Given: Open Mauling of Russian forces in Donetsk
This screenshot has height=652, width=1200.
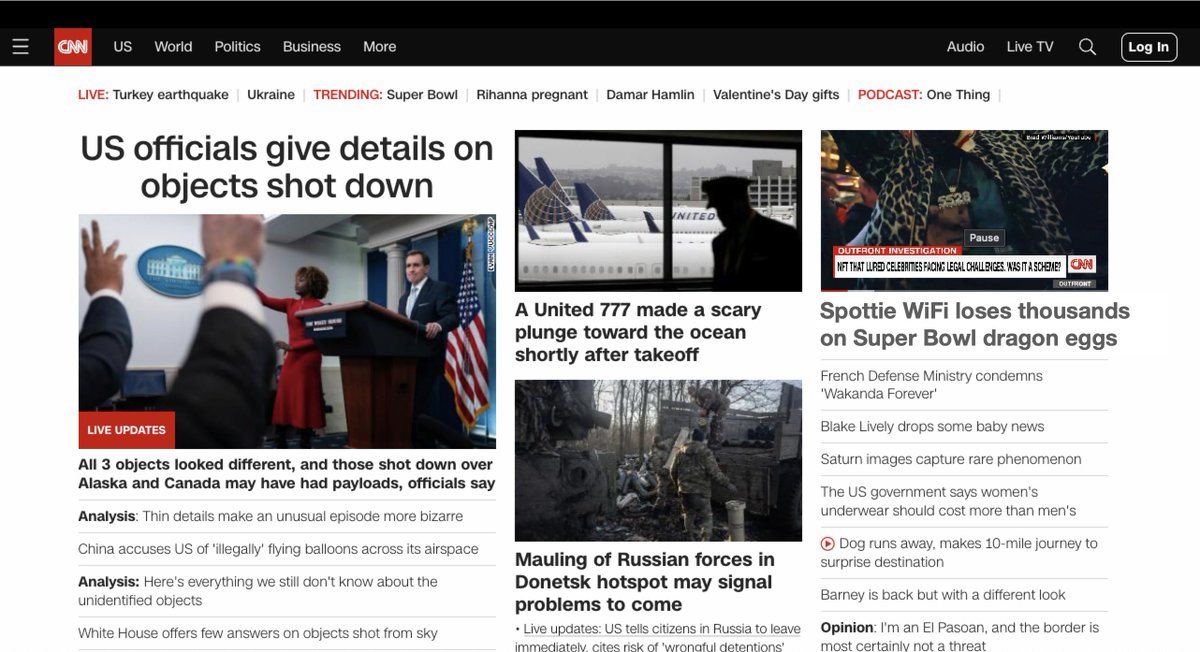Looking at the screenshot, I should click(x=645, y=582).
